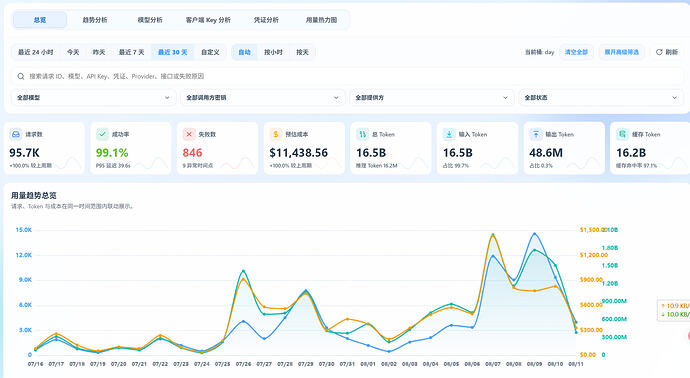Click the 缓存命中率 97.1% text
This screenshot has height=378, width=690.
[x=636, y=166]
